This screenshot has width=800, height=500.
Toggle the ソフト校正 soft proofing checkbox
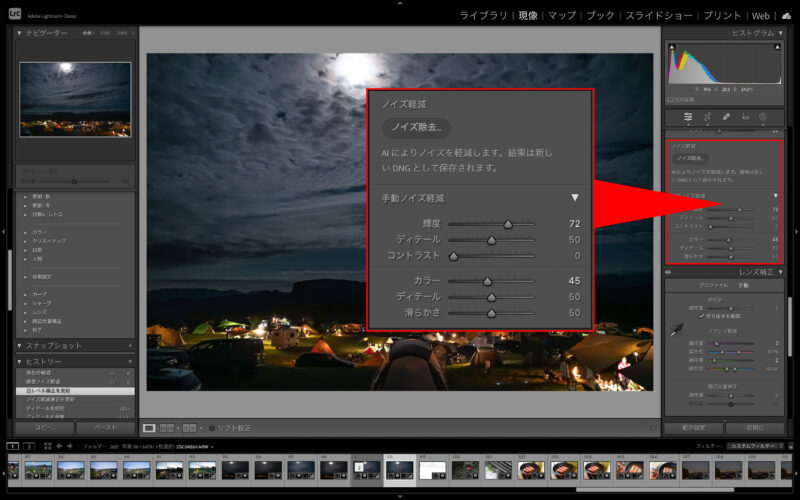click(212, 428)
